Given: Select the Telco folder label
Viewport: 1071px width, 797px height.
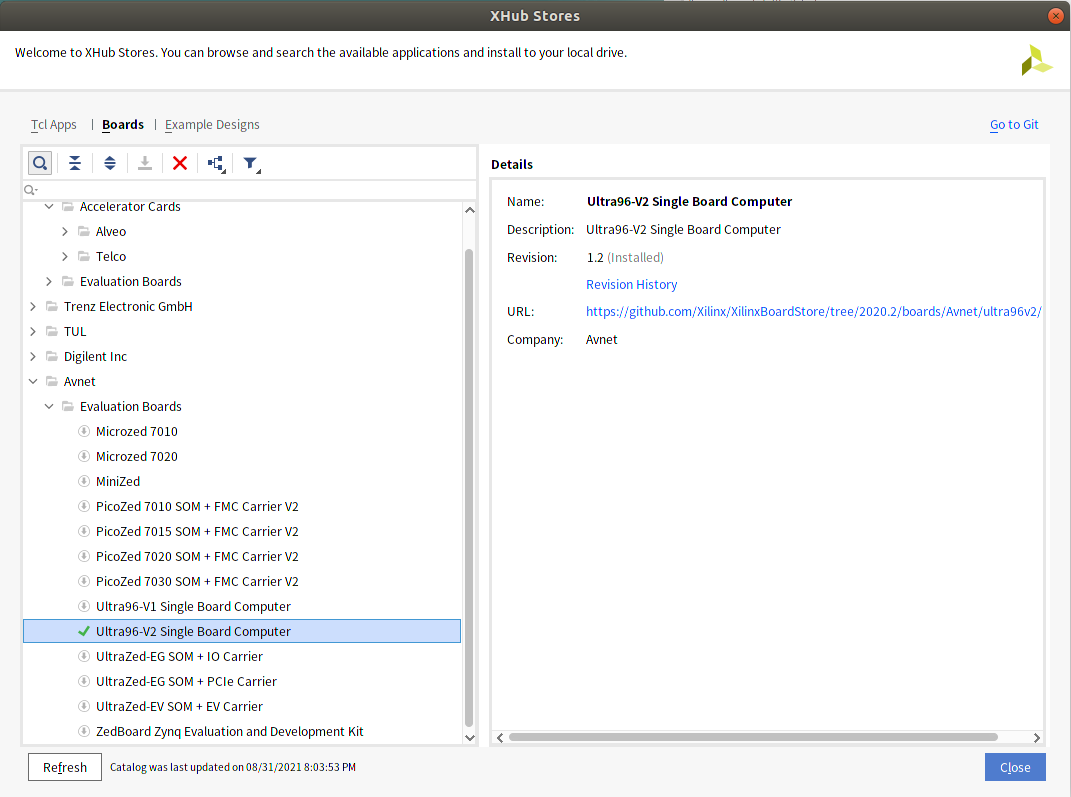Looking at the screenshot, I should pyautogui.click(x=111, y=257).
